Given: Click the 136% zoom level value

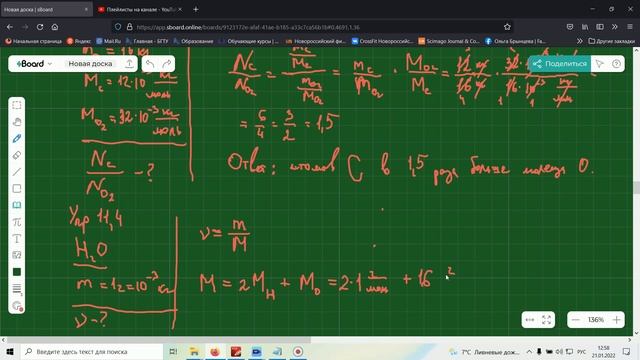Looking at the screenshot, I should [596, 320].
